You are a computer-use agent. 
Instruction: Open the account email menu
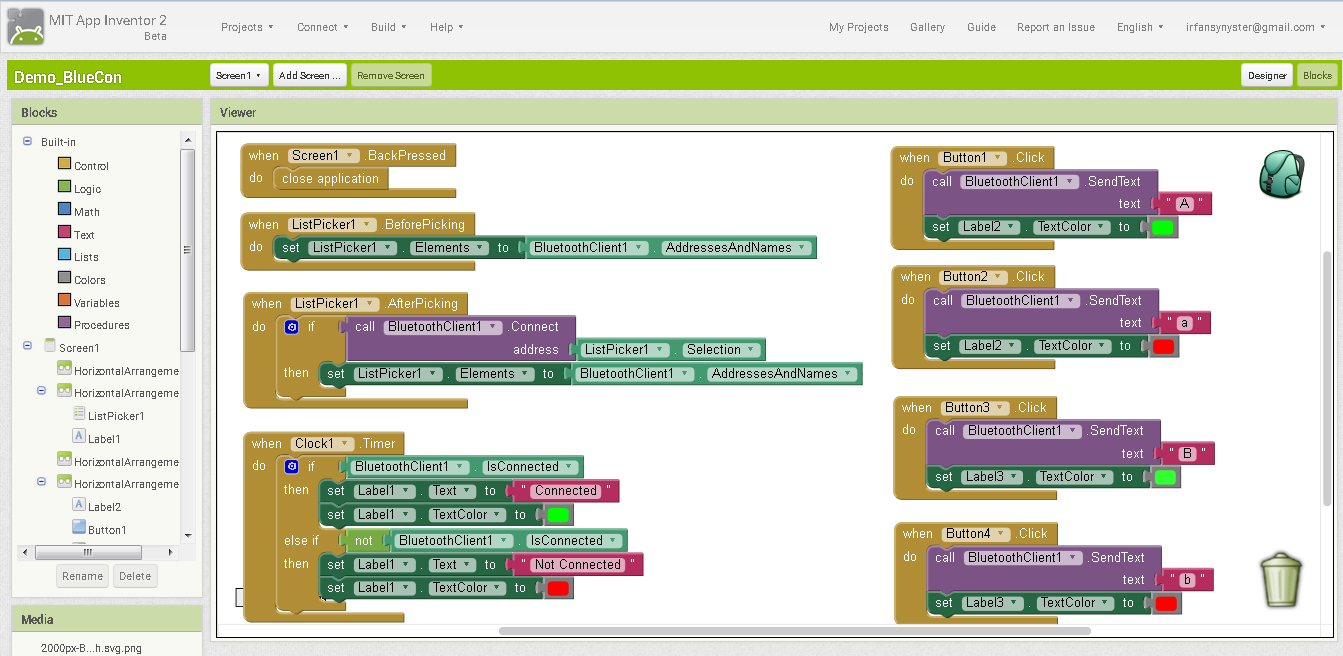[1256, 27]
